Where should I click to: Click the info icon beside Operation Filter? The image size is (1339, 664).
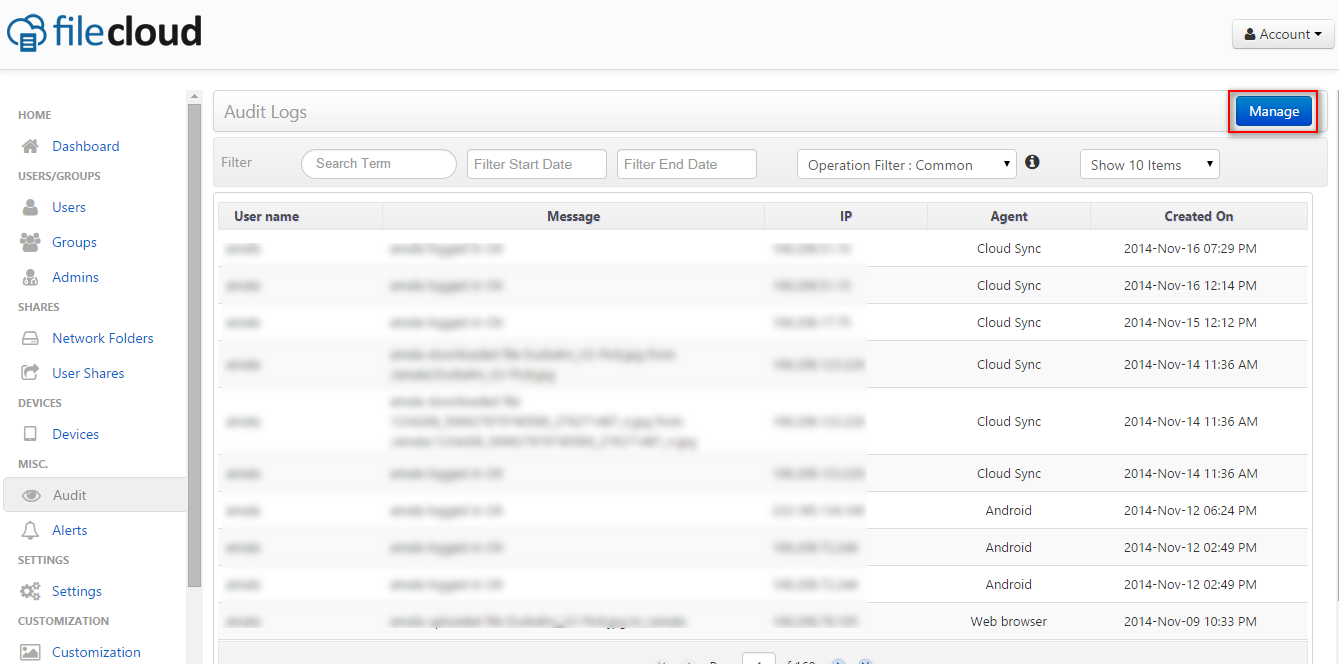tap(1032, 162)
